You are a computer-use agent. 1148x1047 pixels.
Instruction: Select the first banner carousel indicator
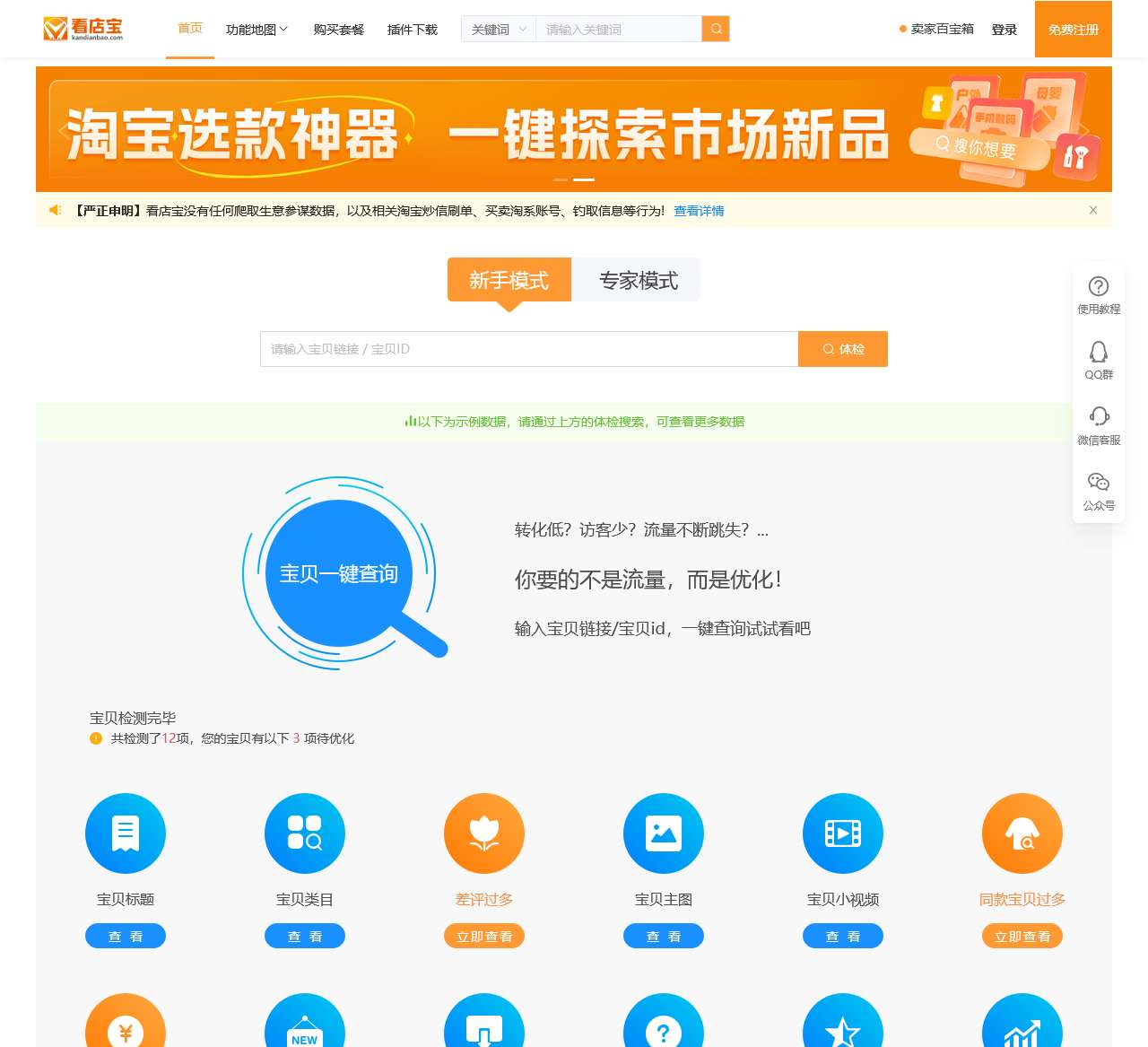coord(561,179)
